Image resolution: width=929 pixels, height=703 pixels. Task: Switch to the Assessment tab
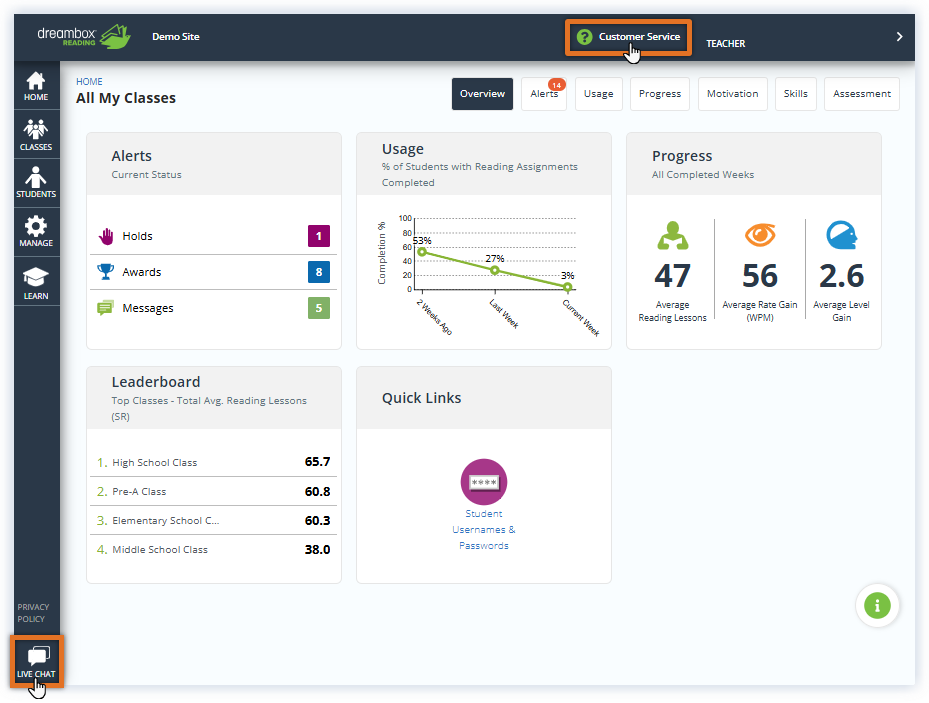tap(861, 94)
